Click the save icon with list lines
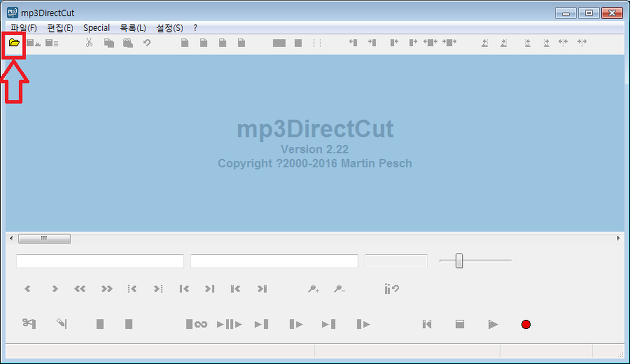 coord(52,43)
